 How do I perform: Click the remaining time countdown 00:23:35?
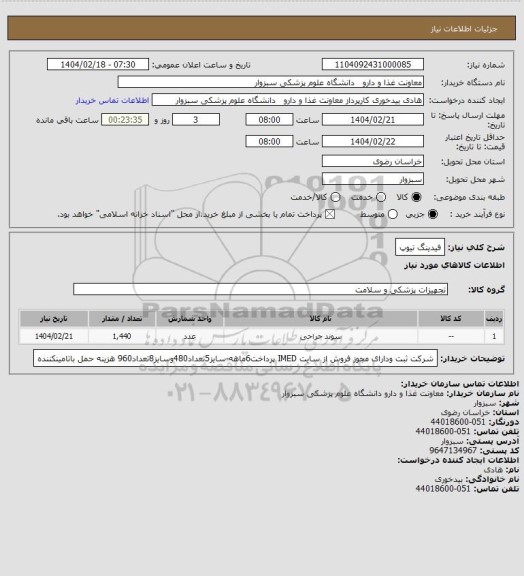[x=125, y=120]
